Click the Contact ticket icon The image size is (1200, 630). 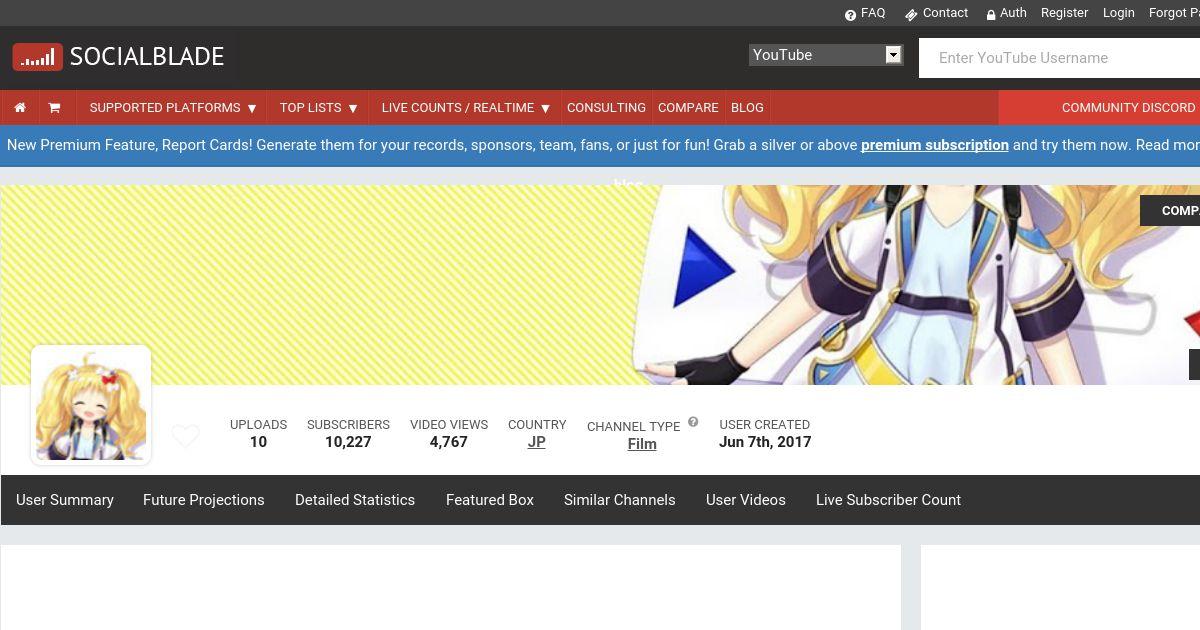(911, 15)
